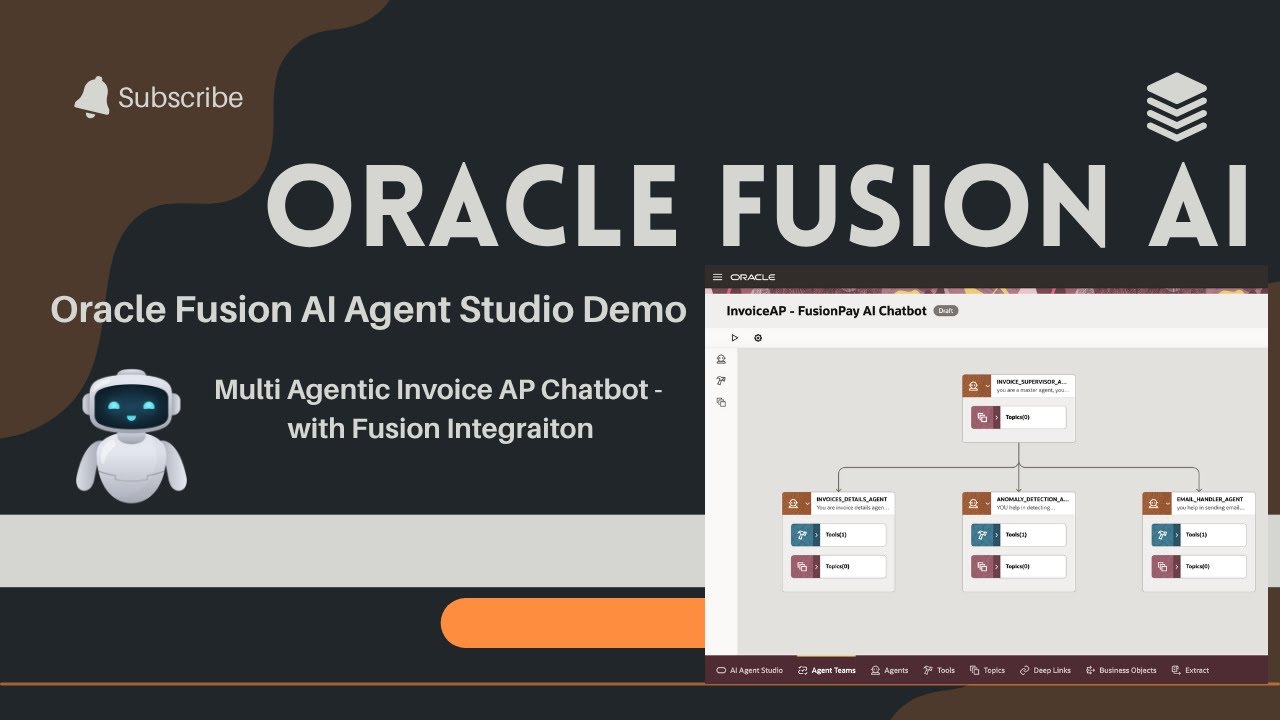Select the Agent Teams tab
This screenshot has width=1280, height=720.
[826, 670]
